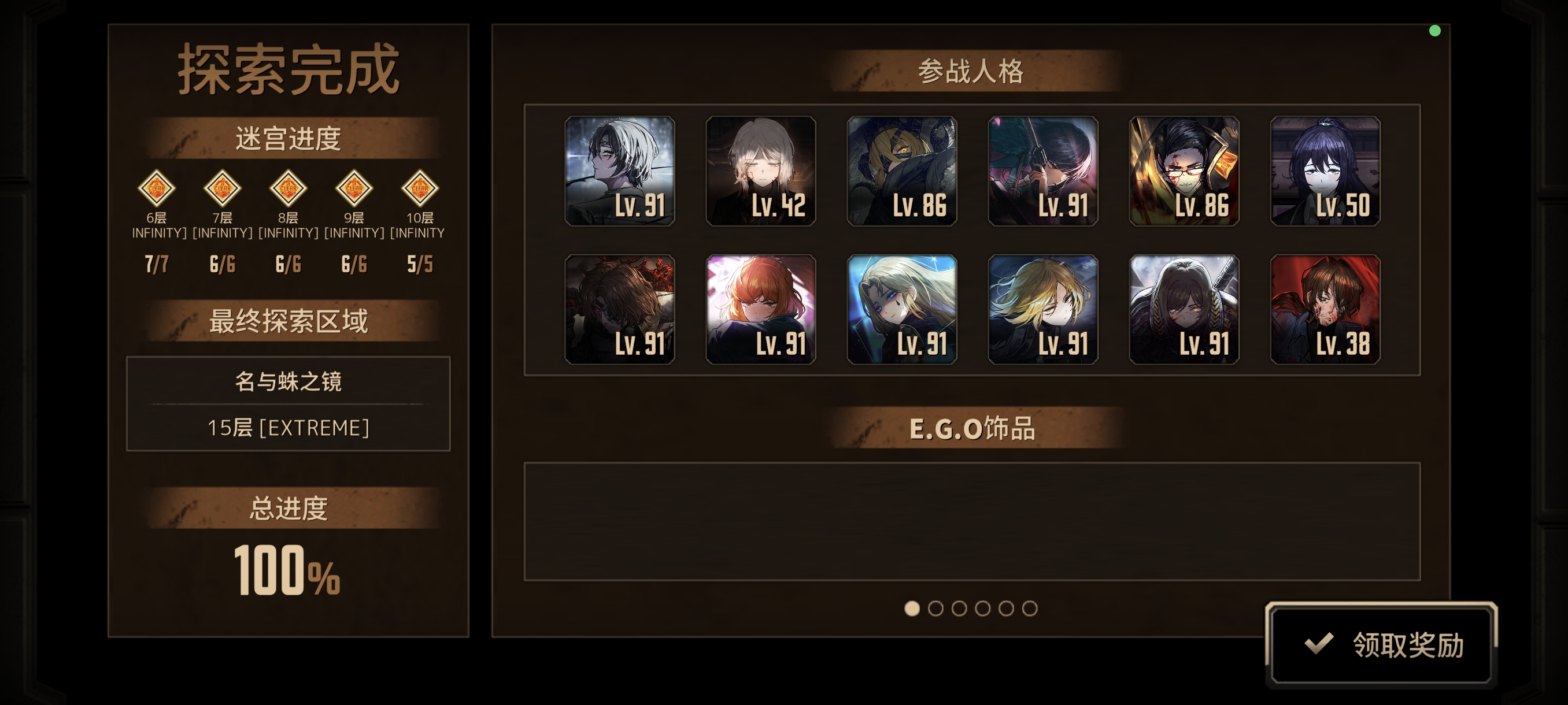Click the 6层 CLEAR diamond badge
This screenshot has width=1568, height=705.
tap(157, 188)
